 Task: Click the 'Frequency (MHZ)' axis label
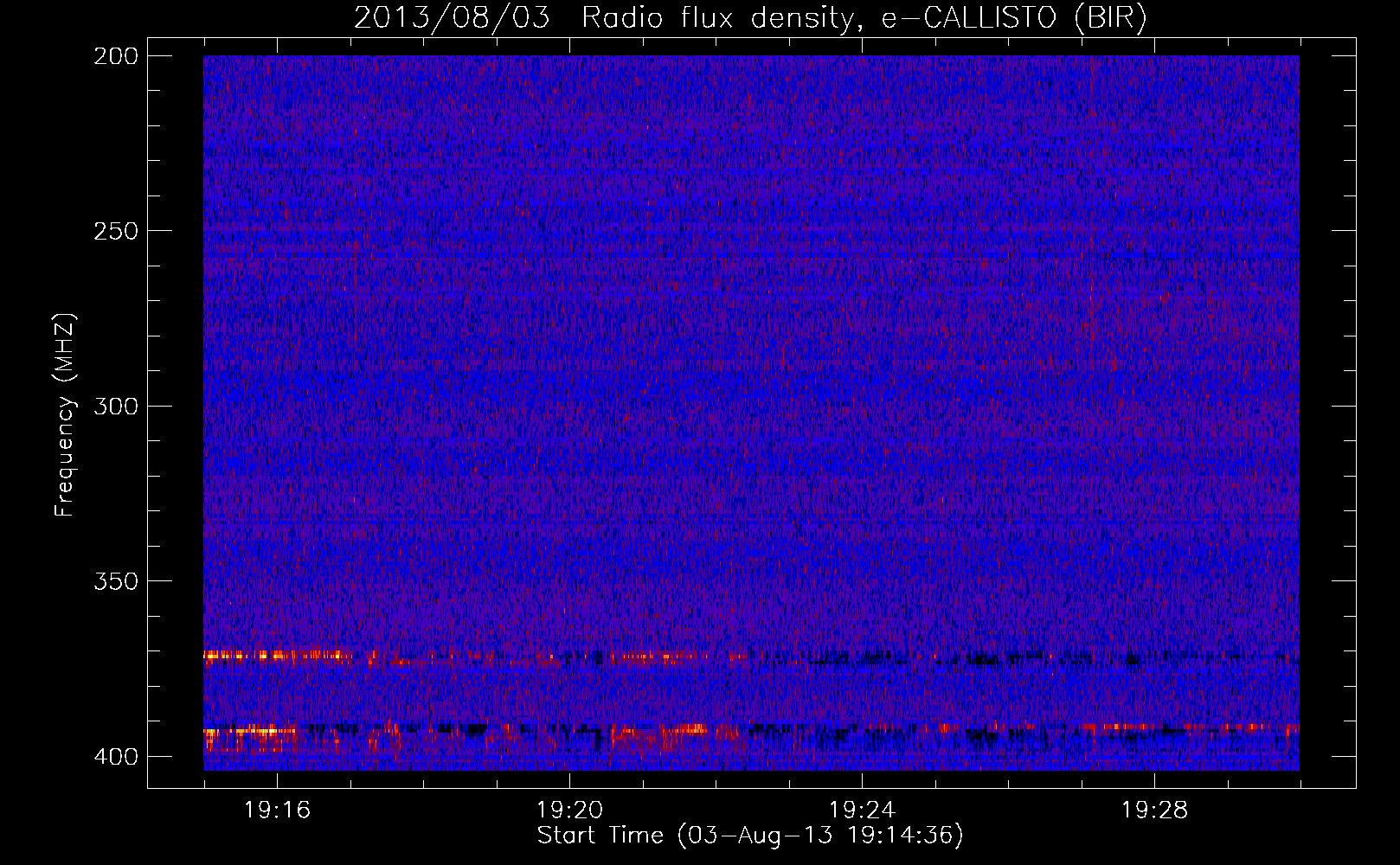point(65,414)
